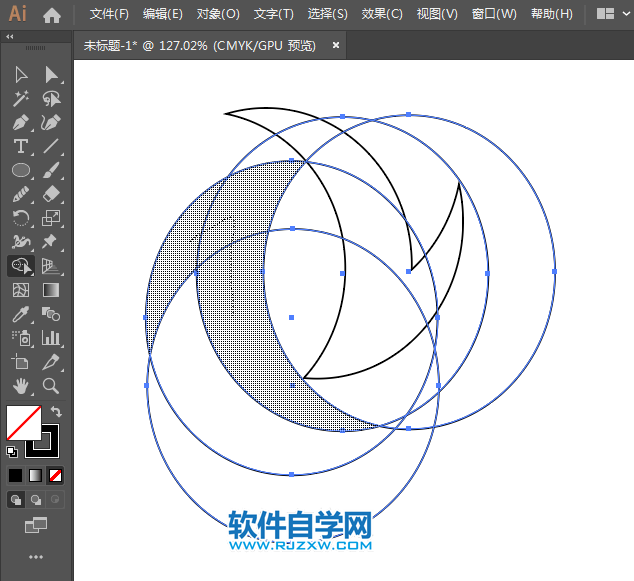The image size is (634, 581).
Task: Open Edit Toolbar three-dots menu
Action: point(36,557)
